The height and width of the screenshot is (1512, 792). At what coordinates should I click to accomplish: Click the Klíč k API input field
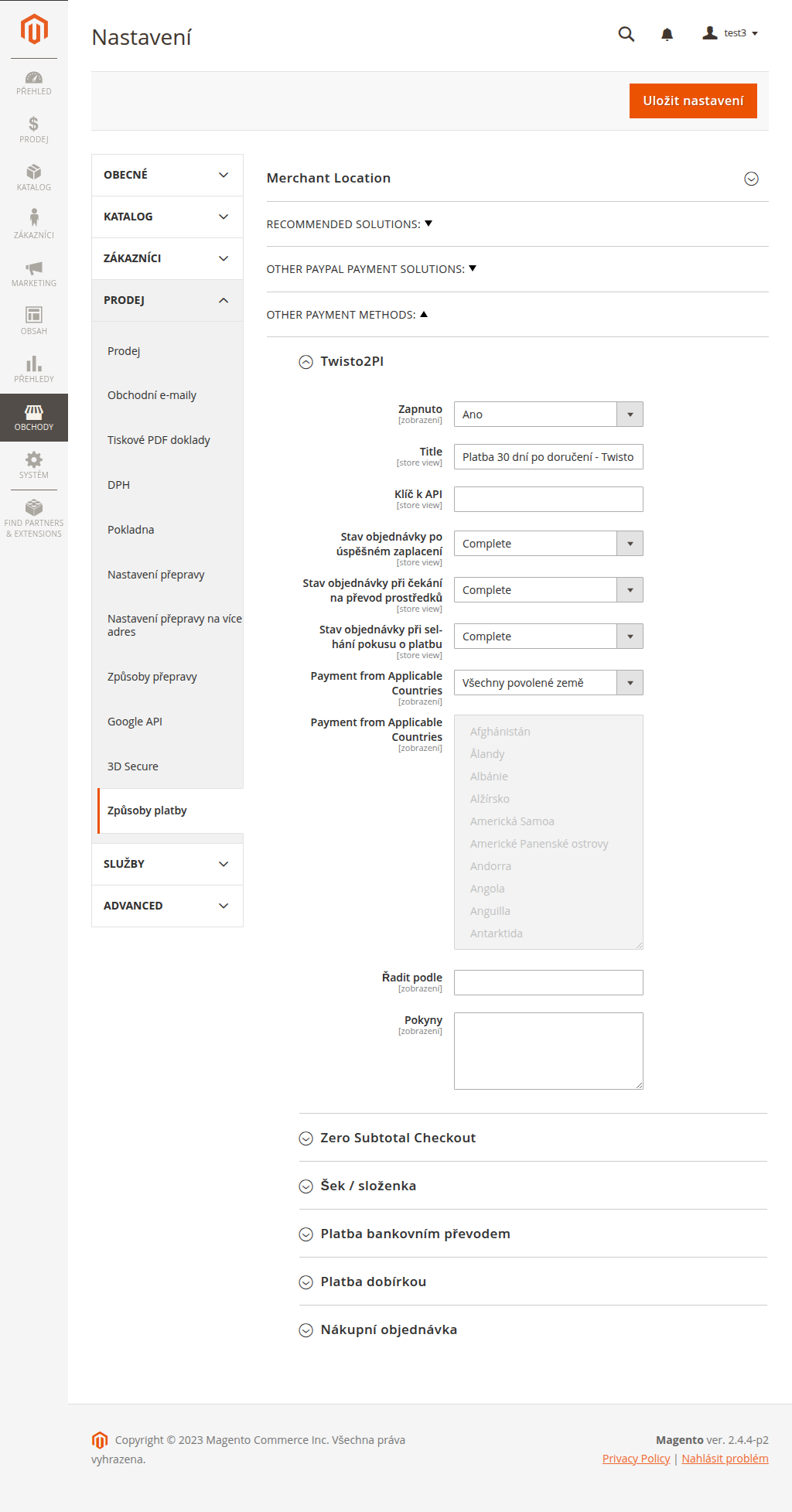[548, 500]
